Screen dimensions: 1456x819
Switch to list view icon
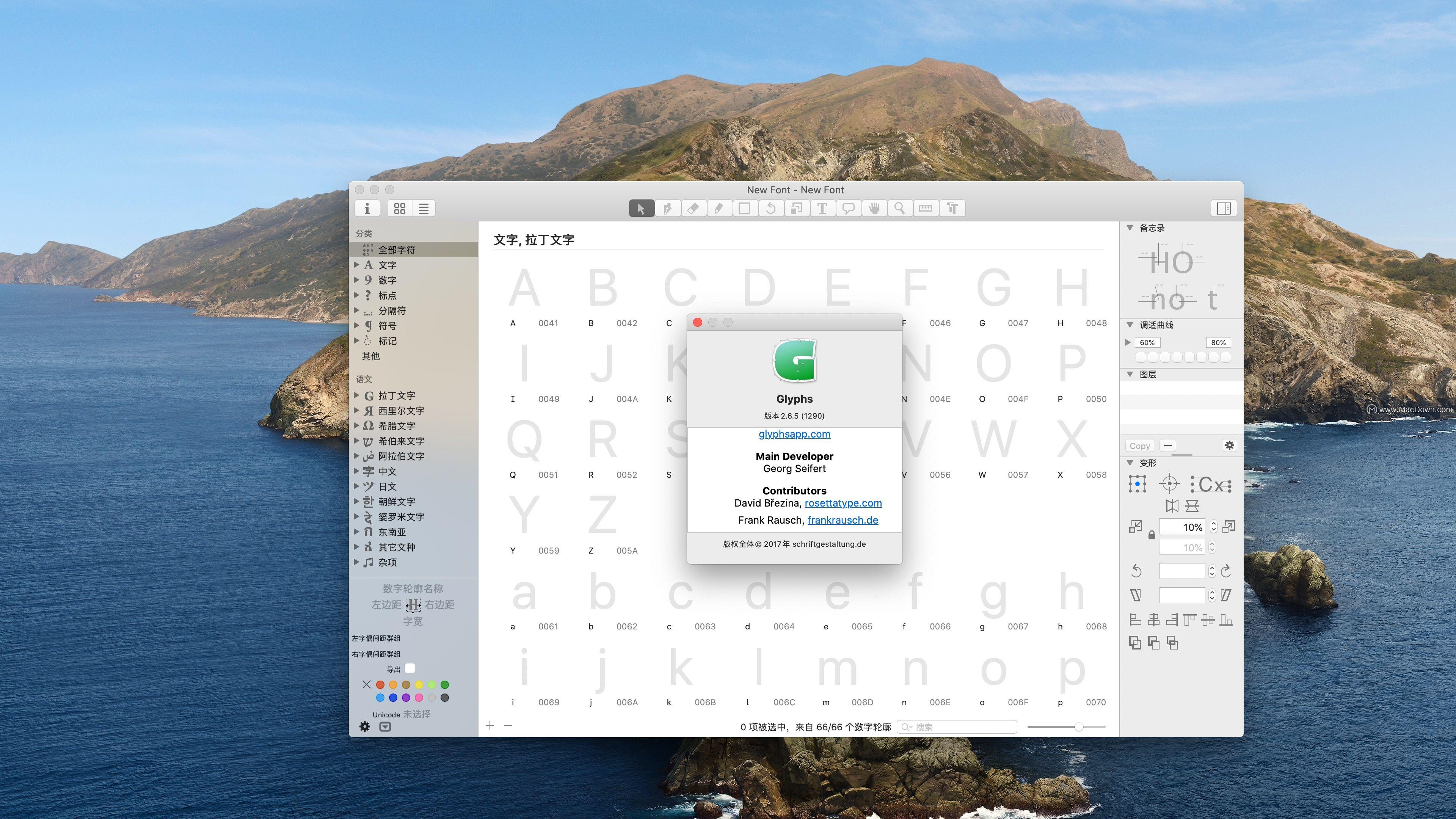(424, 209)
